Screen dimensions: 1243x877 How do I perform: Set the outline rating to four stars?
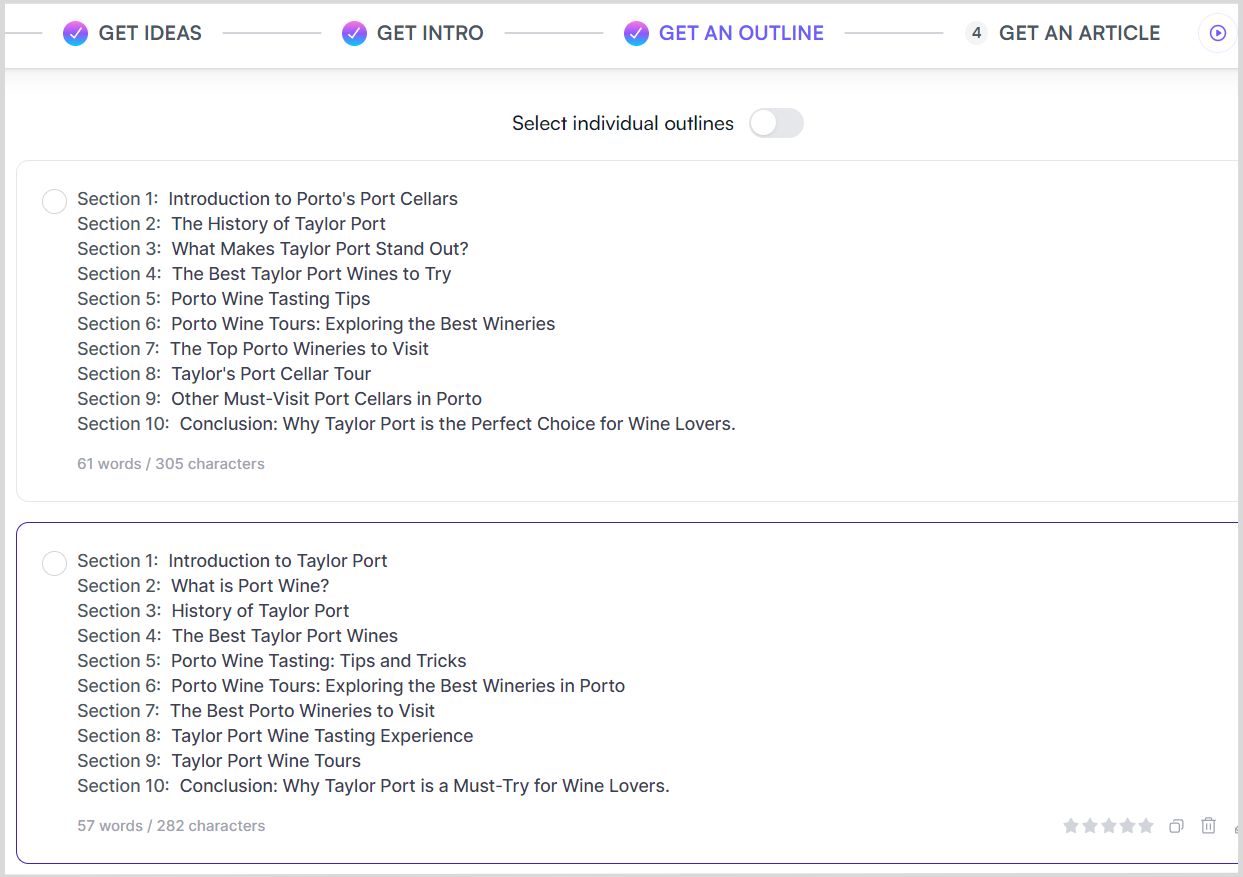point(1128,825)
